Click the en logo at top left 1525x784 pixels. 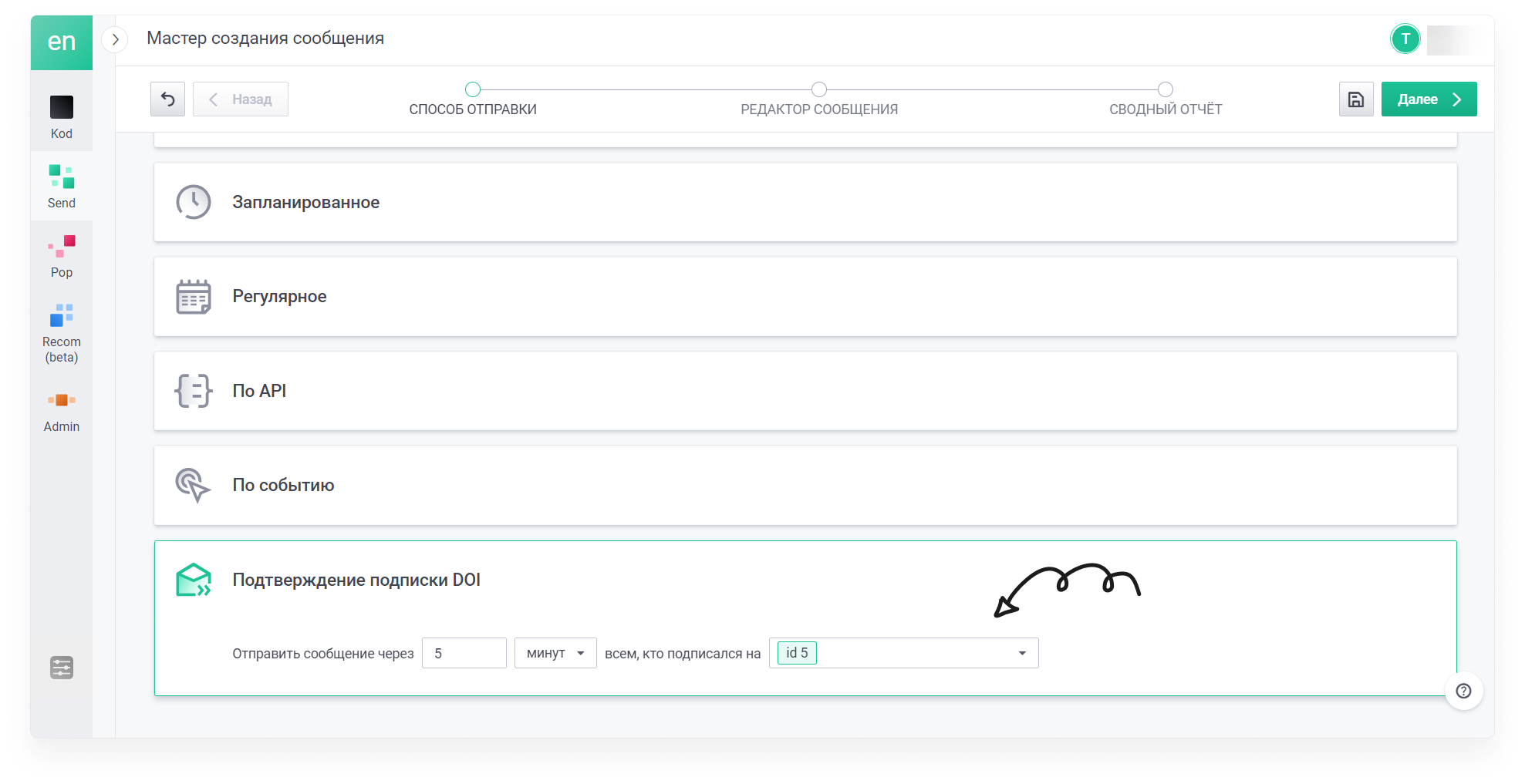pyautogui.click(x=62, y=42)
